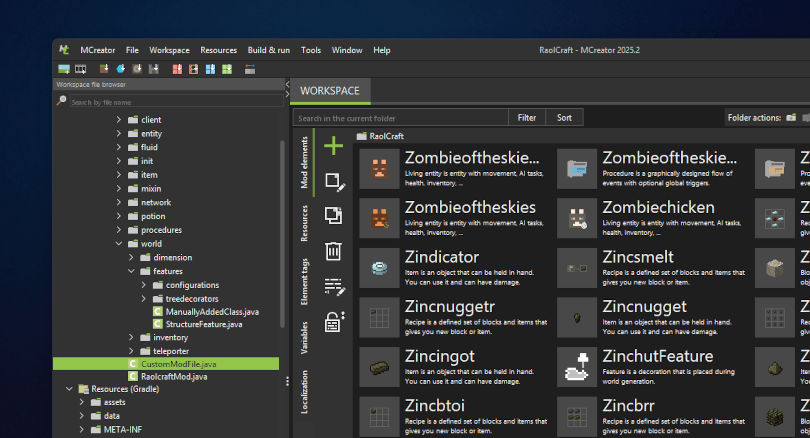Expand the dimension folder
The image size is (810, 438).
(131, 257)
